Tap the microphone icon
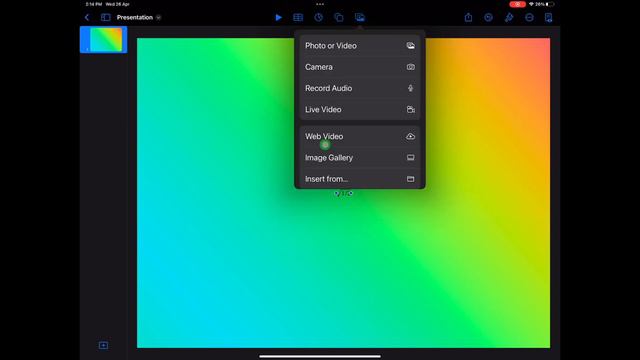The height and width of the screenshot is (360, 640). coord(411,88)
